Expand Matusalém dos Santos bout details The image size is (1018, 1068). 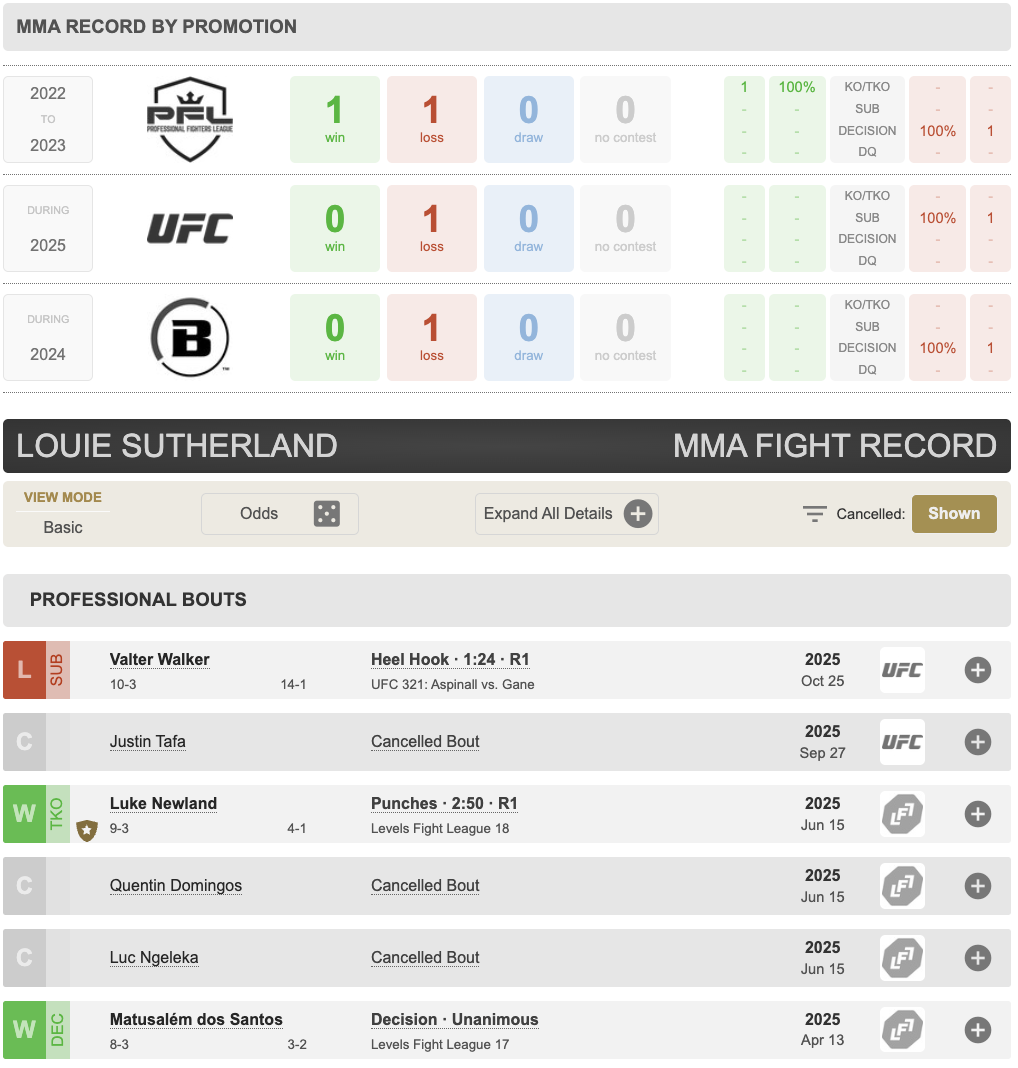point(978,1030)
